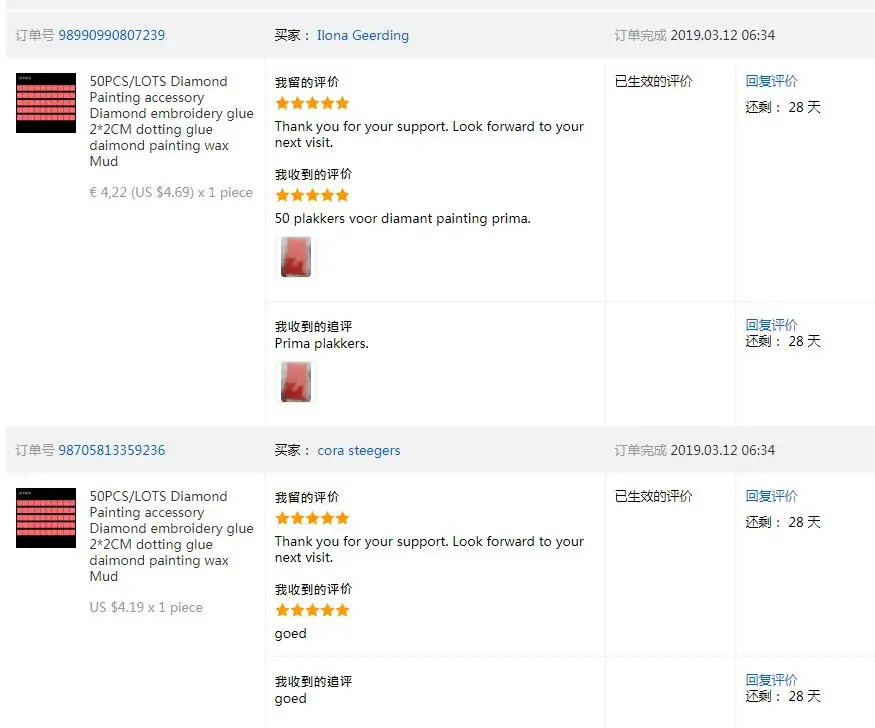Reply to the 'Prima plakkers' follow-up review

click(x=771, y=325)
